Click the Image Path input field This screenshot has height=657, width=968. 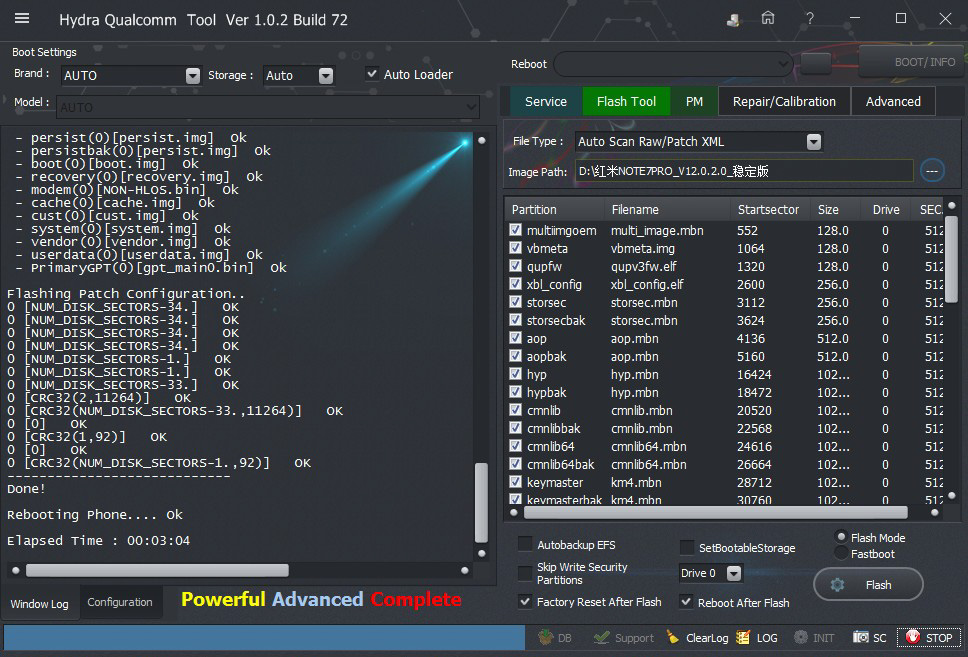coord(744,171)
